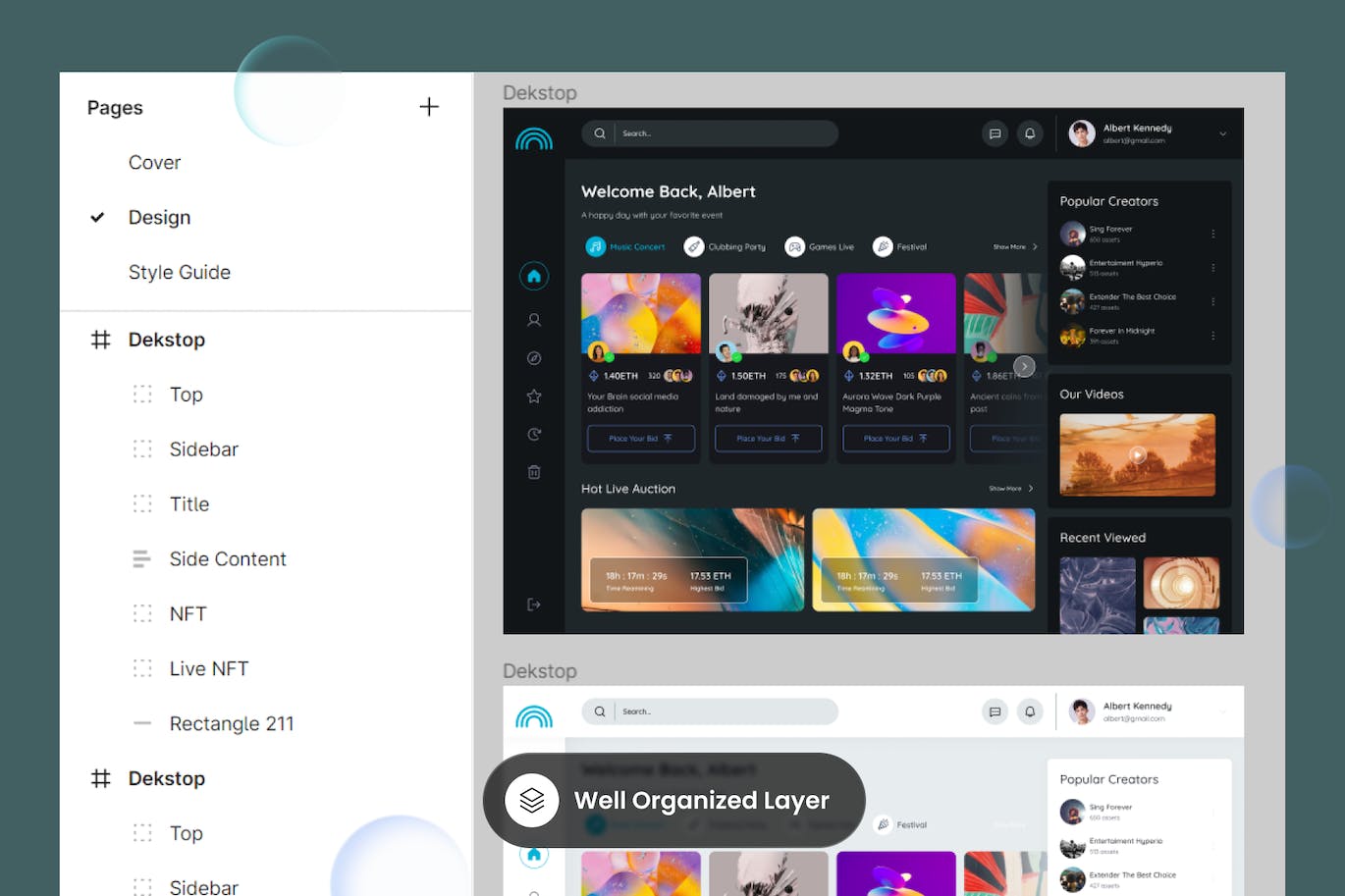1345x896 pixels.
Task: Click home icon in dark dashboard sidebar
Action: click(x=534, y=277)
